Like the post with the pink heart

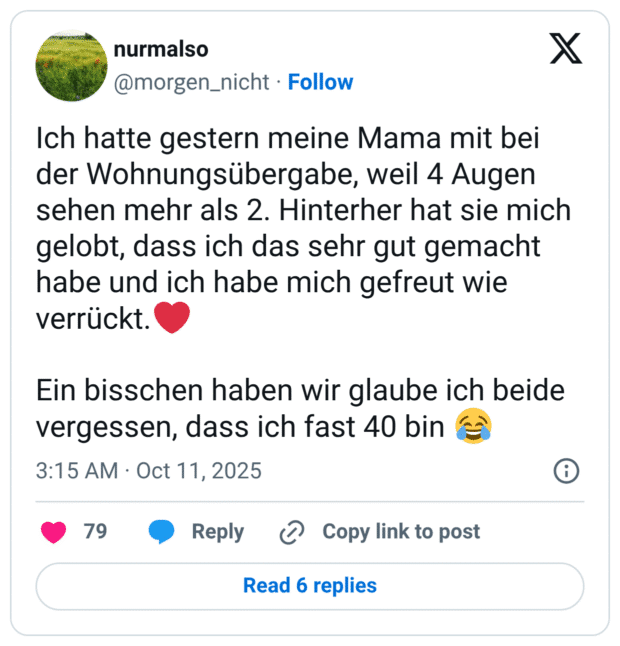click(x=54, y=532)
